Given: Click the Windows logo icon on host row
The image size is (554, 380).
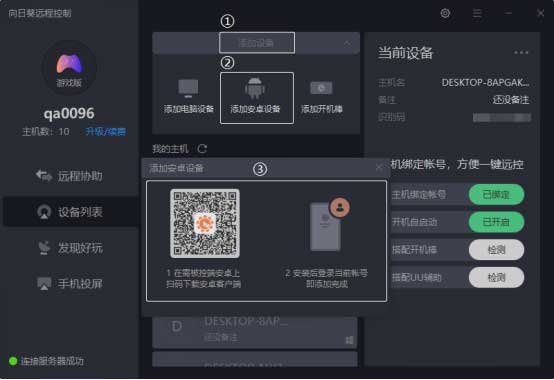Looking at the screenshot, I should pos(349,340).
